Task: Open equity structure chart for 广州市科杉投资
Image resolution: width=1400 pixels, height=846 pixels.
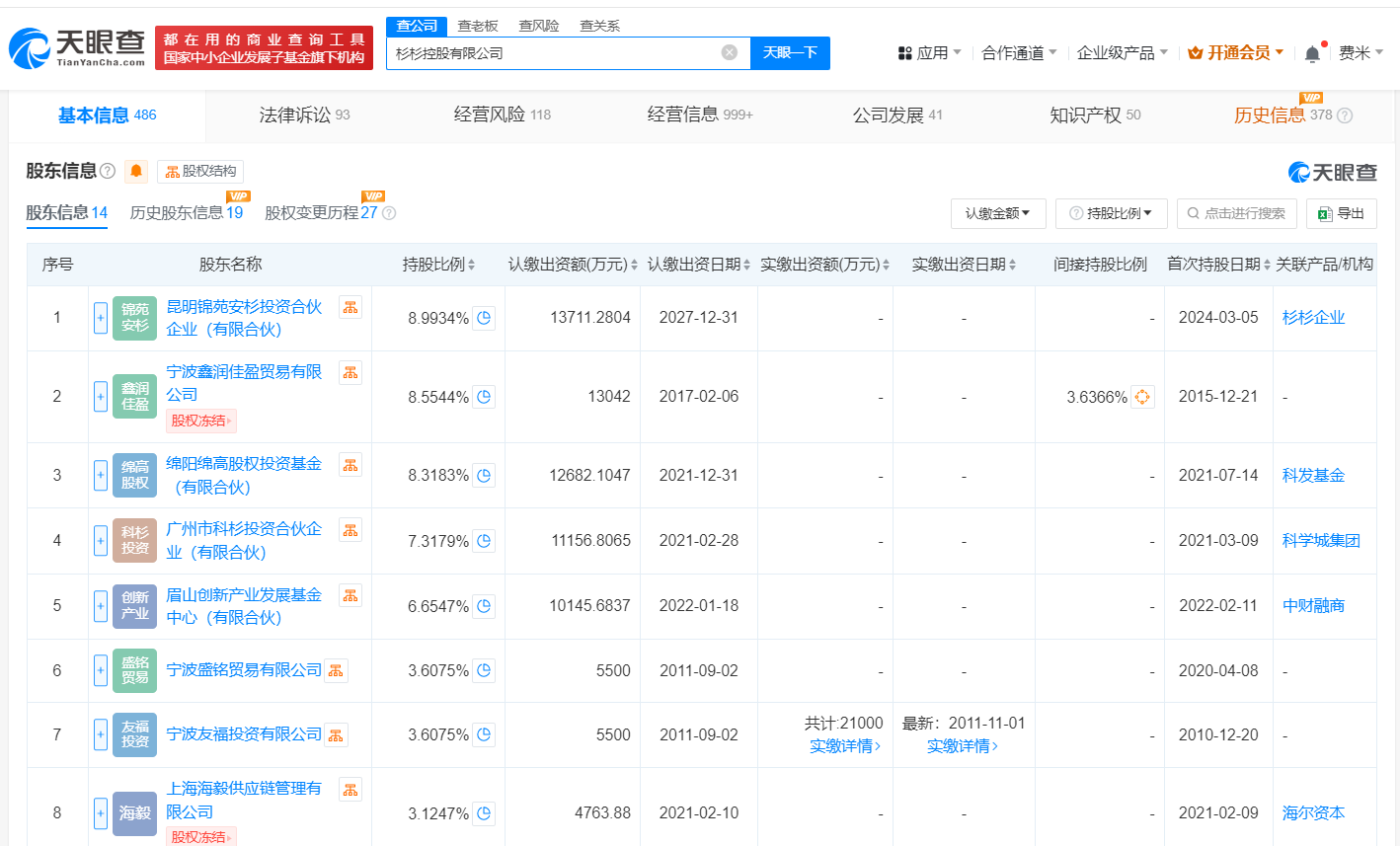Action: click(x=350, y=530)
